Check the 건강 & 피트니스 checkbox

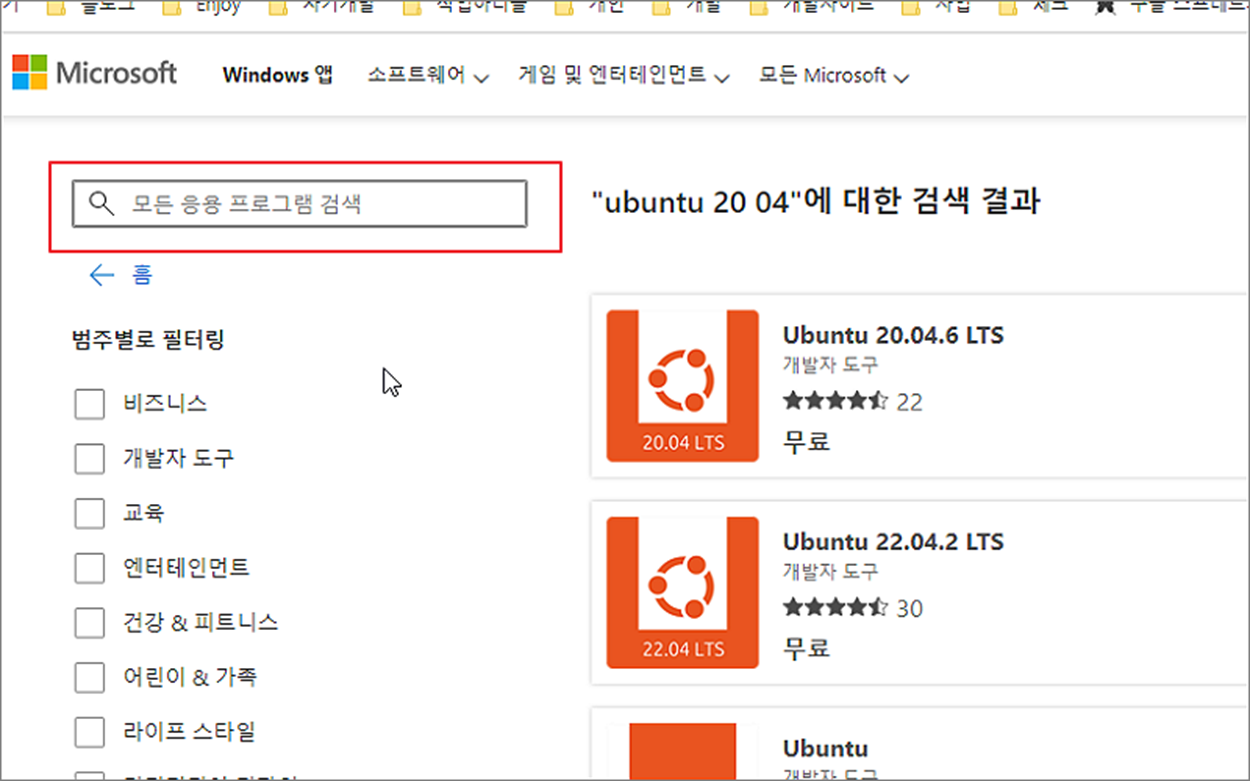90,623
